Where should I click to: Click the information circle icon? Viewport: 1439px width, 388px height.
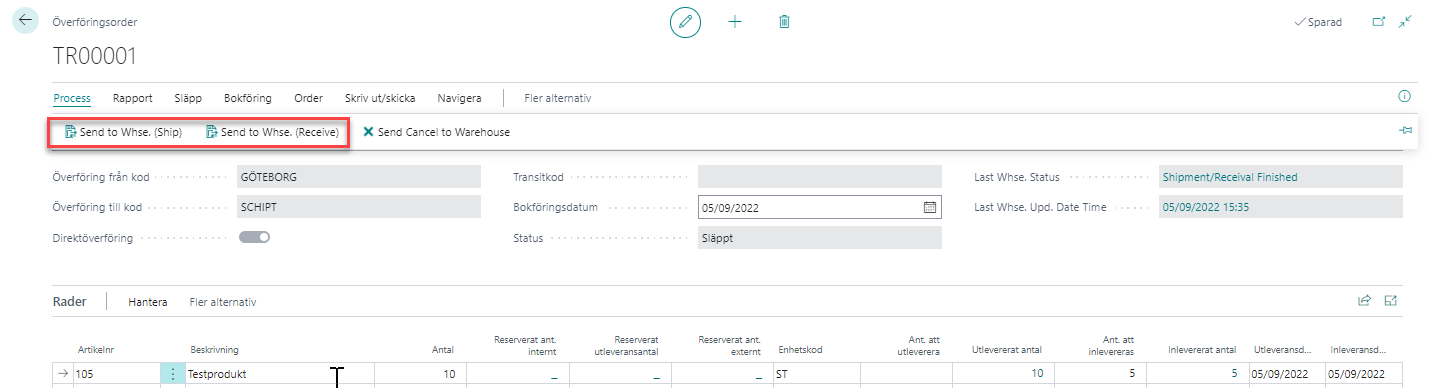pyautogui.click(x=1404, y=97)
